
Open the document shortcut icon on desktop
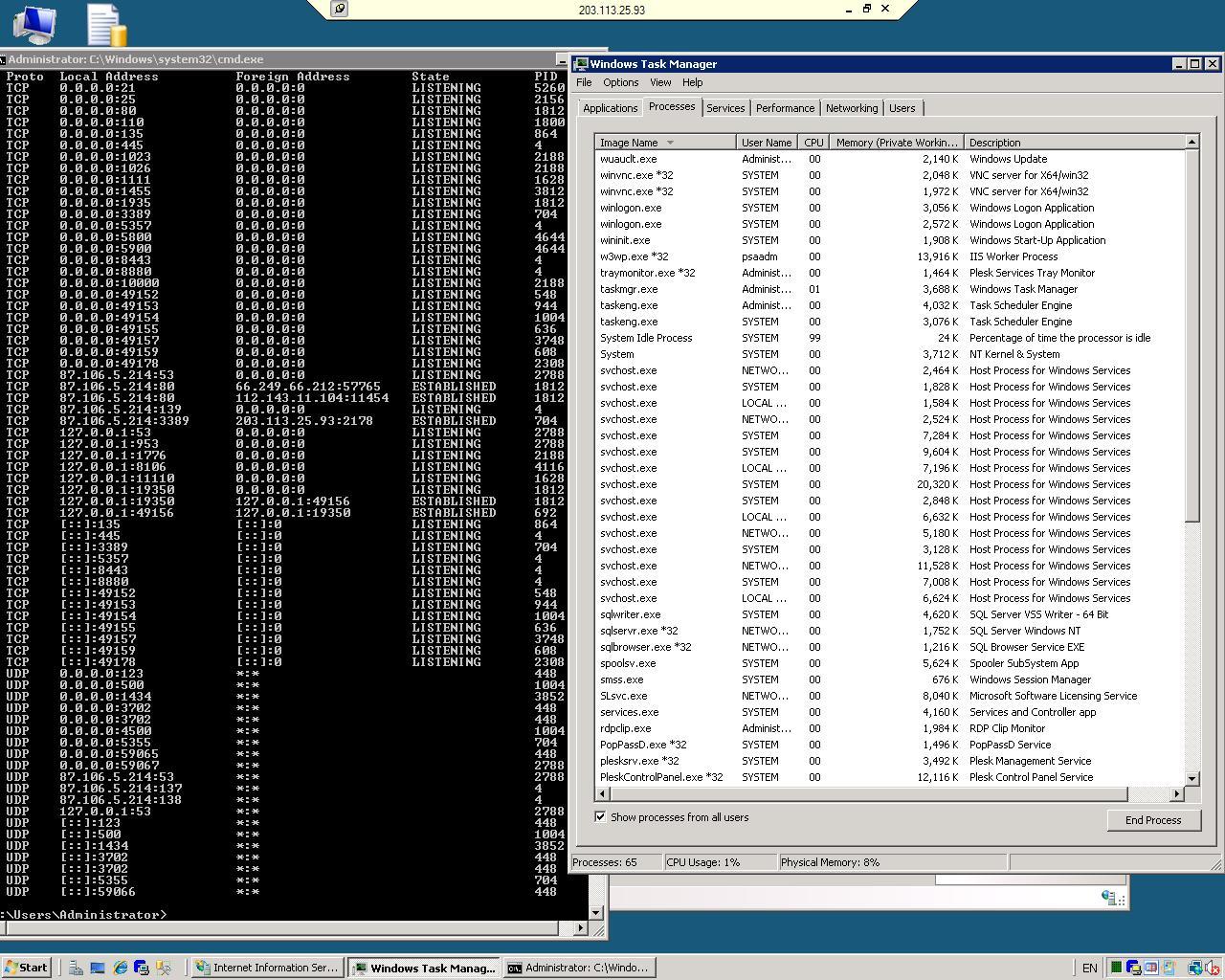[x=106, y=25]
